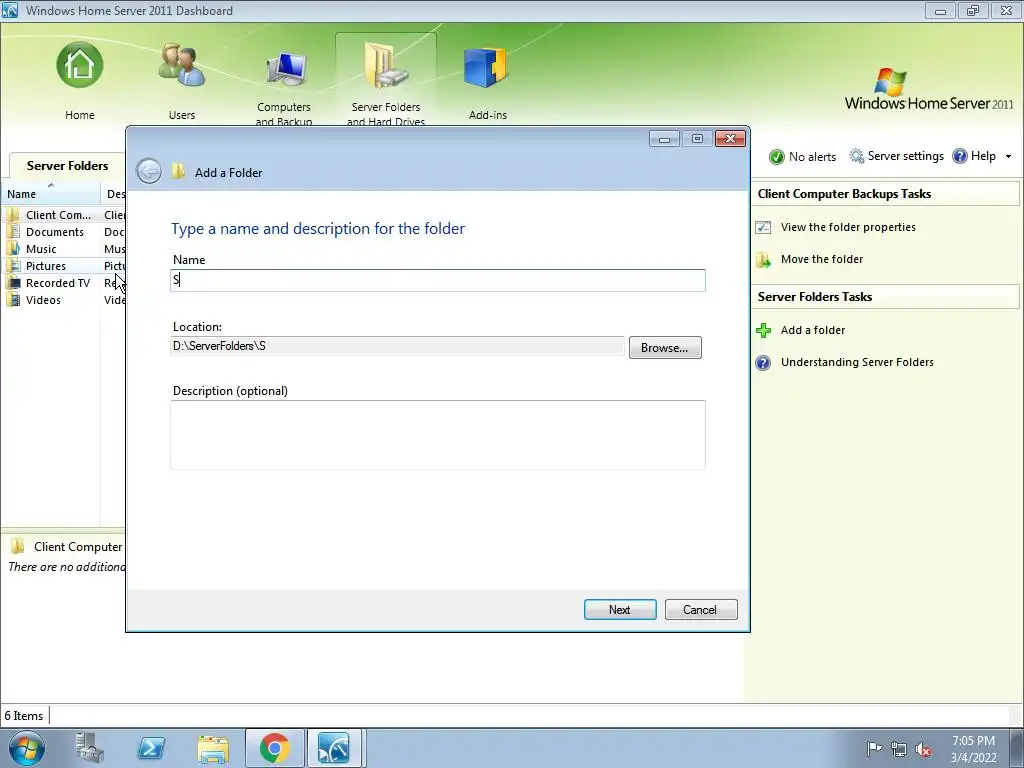This screenshot has width=1024, height=768.
Task: Click the blue Help question mark icon
Action: (959, 156)
